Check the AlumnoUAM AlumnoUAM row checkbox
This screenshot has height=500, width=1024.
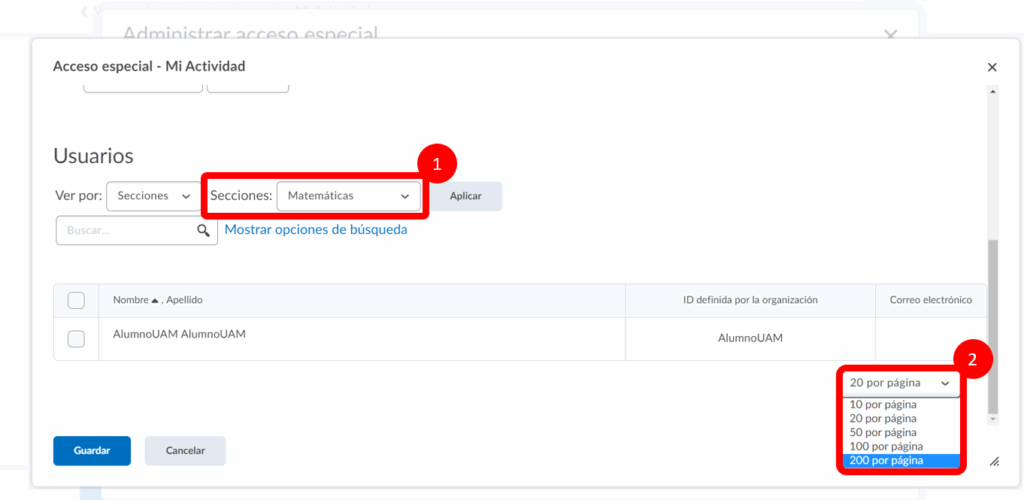pyautogui.click(x=76, y=339)
